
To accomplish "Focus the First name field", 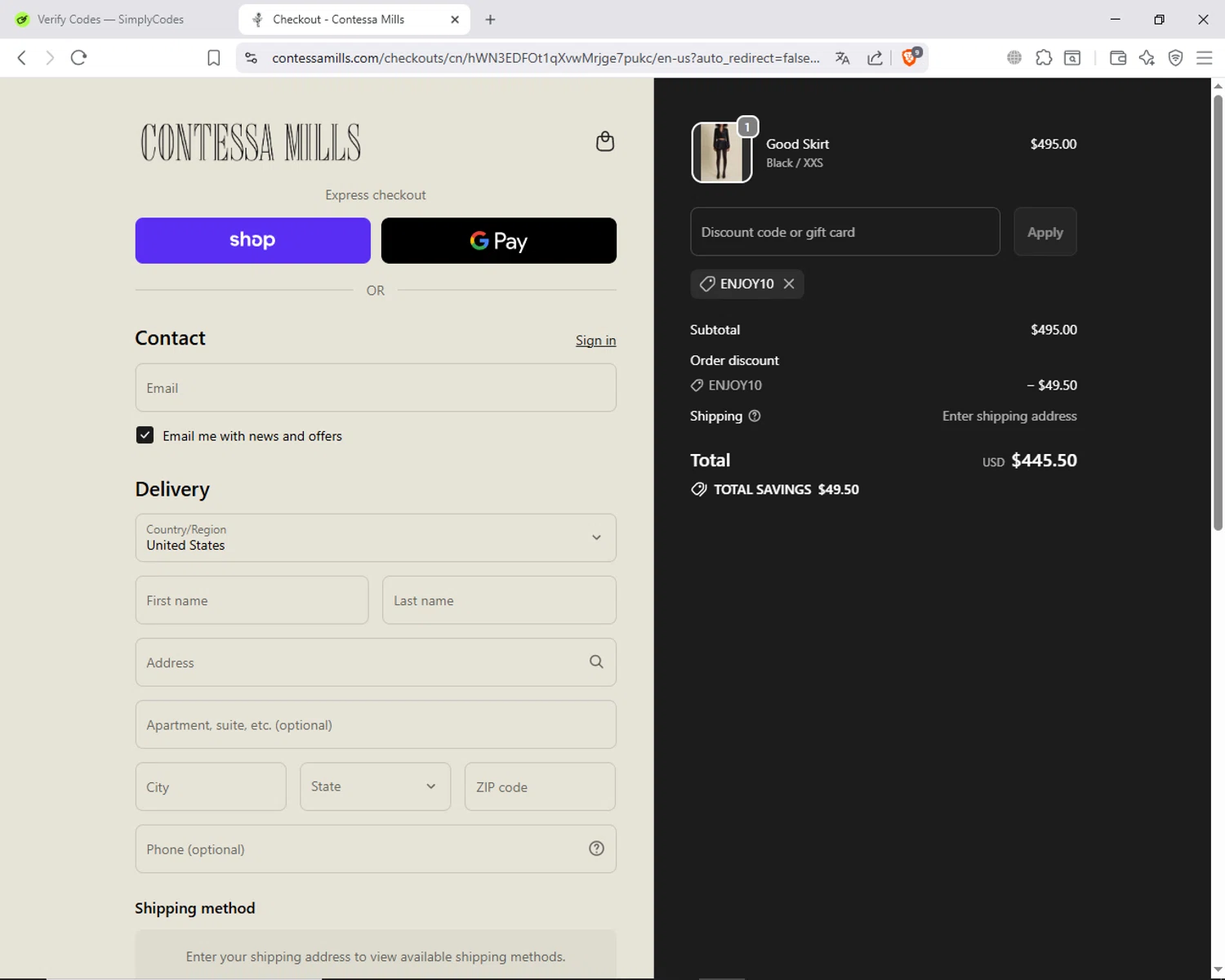I will tap(252, 600).
